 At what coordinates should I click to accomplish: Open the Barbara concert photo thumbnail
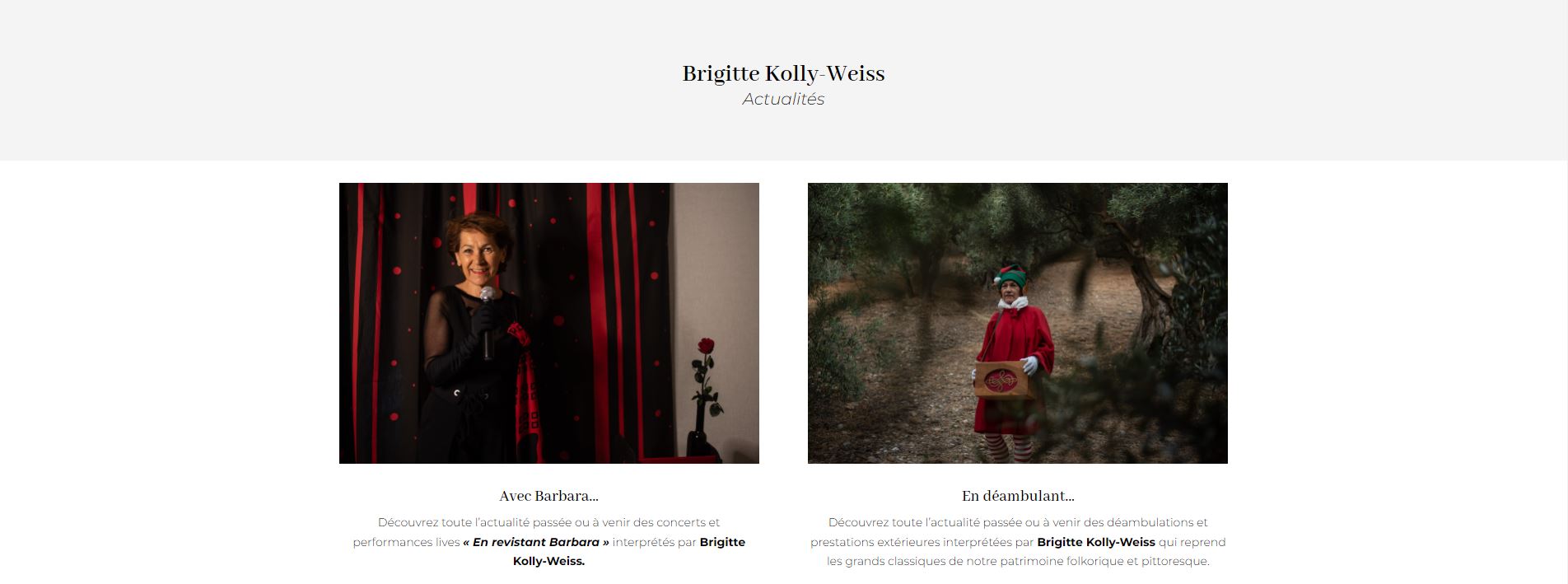549,323
